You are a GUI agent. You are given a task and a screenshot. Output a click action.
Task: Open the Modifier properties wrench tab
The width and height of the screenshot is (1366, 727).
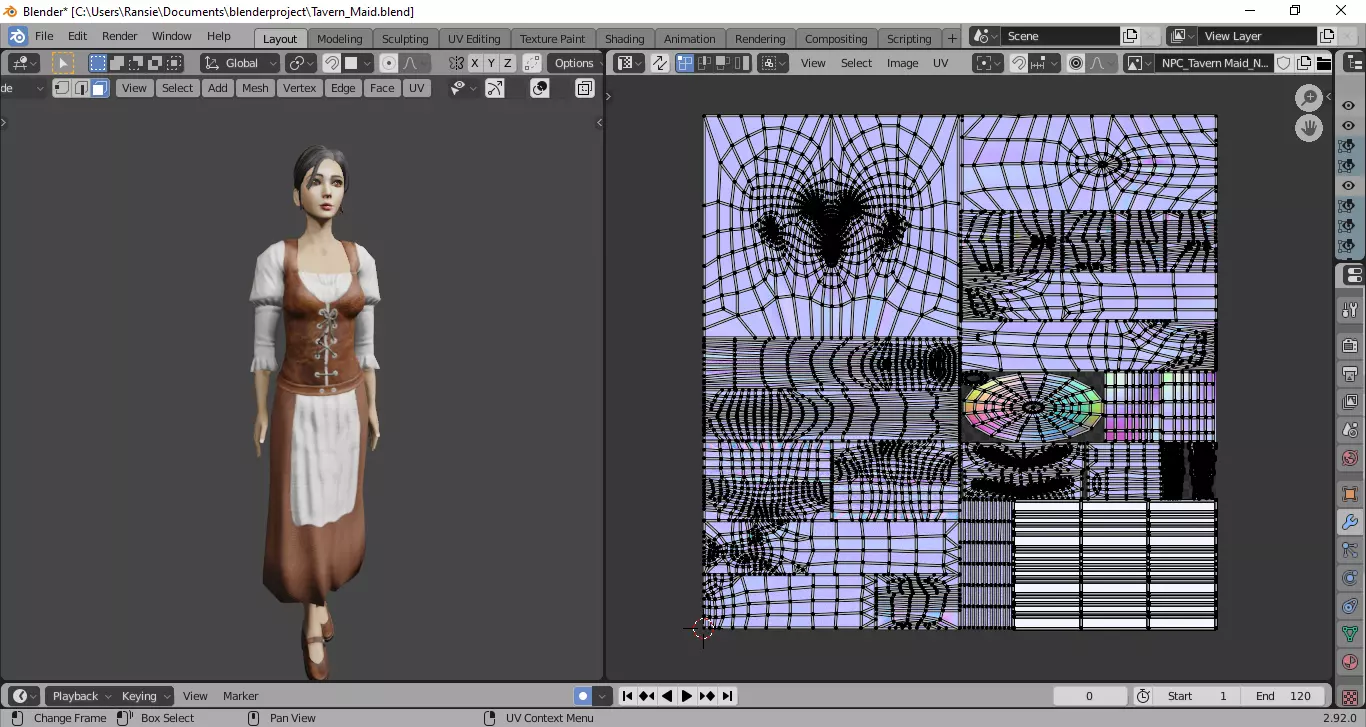click(x=1351, y=522)
